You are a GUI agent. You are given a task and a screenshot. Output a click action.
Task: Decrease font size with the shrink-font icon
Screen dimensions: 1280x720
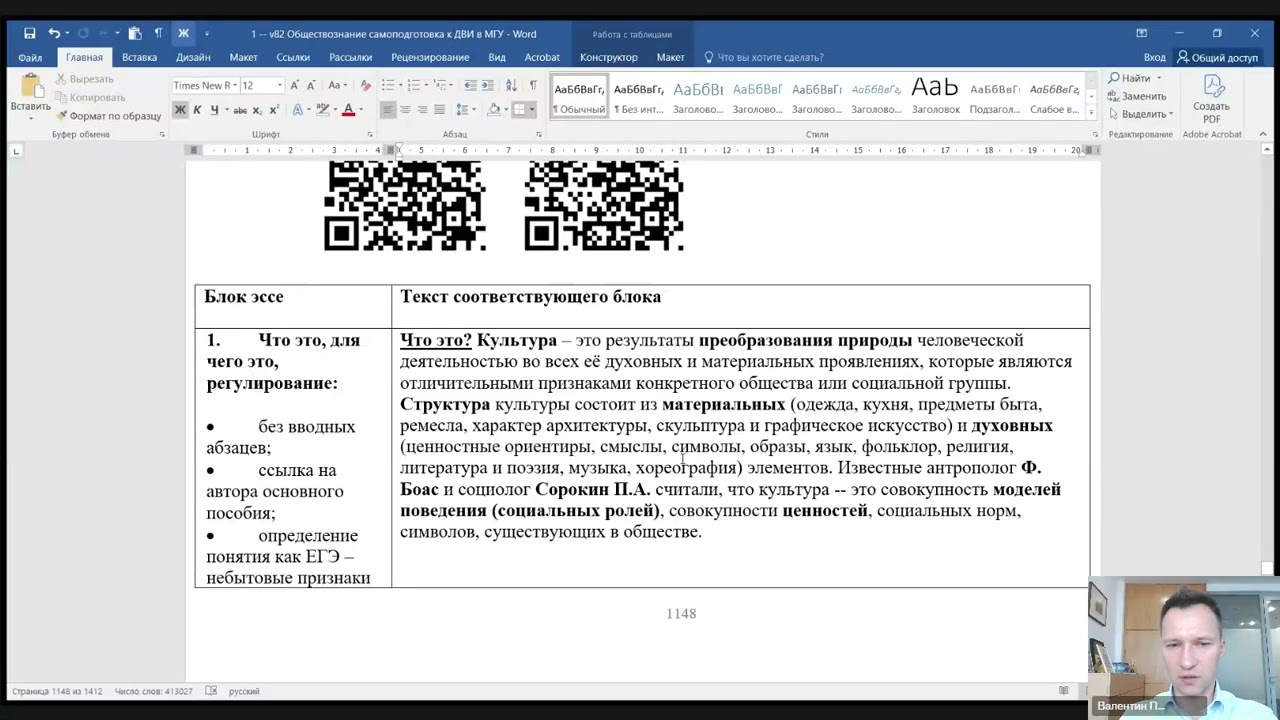[312, 85]
